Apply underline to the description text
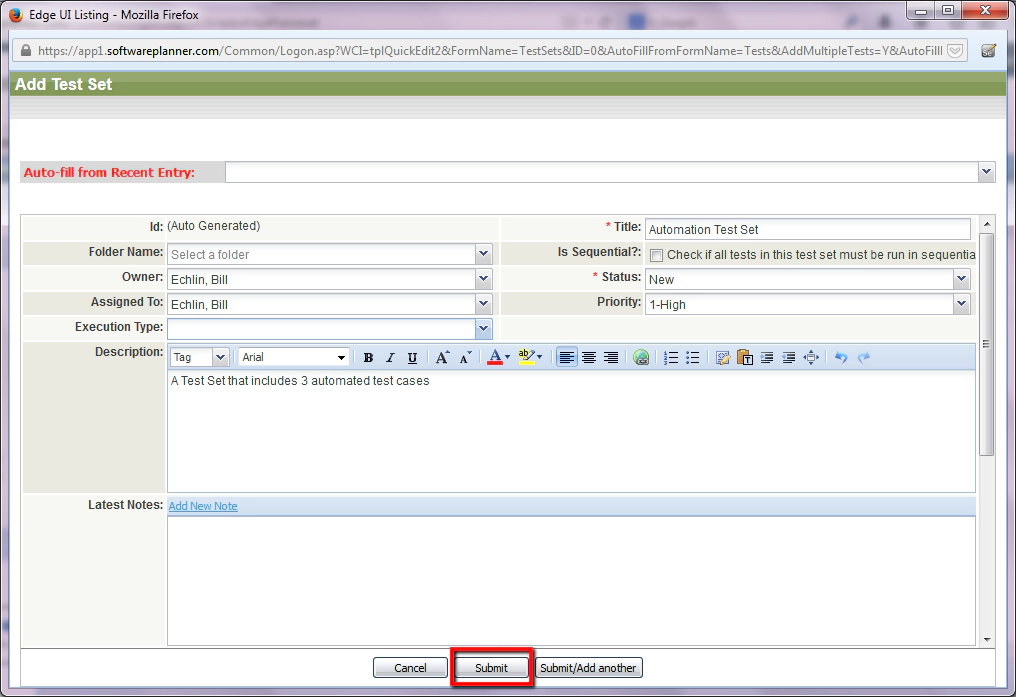This screenshot has width=1016, height=697. pos(412,357)
